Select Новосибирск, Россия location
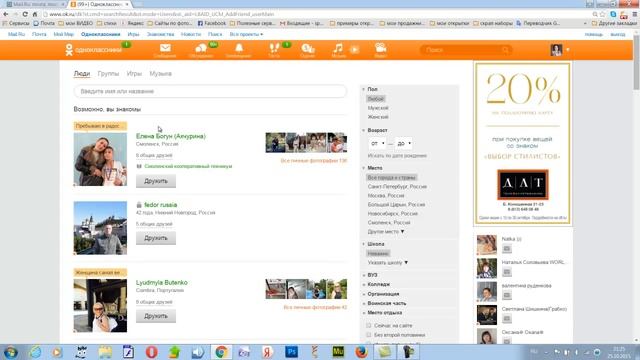 click(393, 213)
